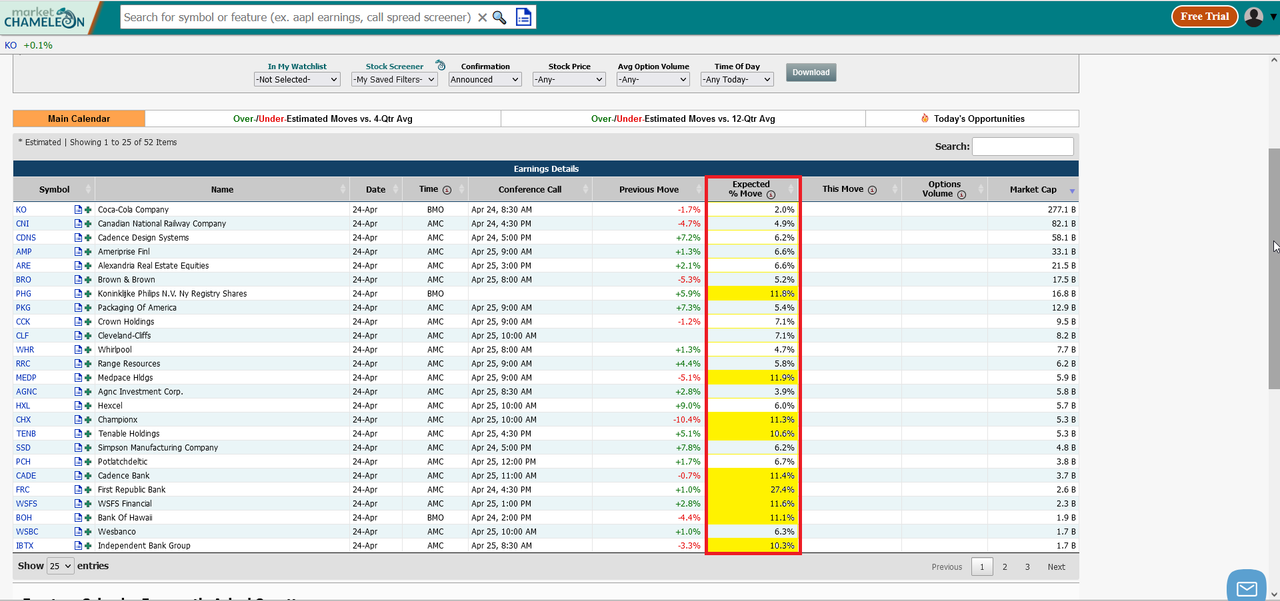Add Coca-Cola Company using its green plus icon

click(88, 210)
